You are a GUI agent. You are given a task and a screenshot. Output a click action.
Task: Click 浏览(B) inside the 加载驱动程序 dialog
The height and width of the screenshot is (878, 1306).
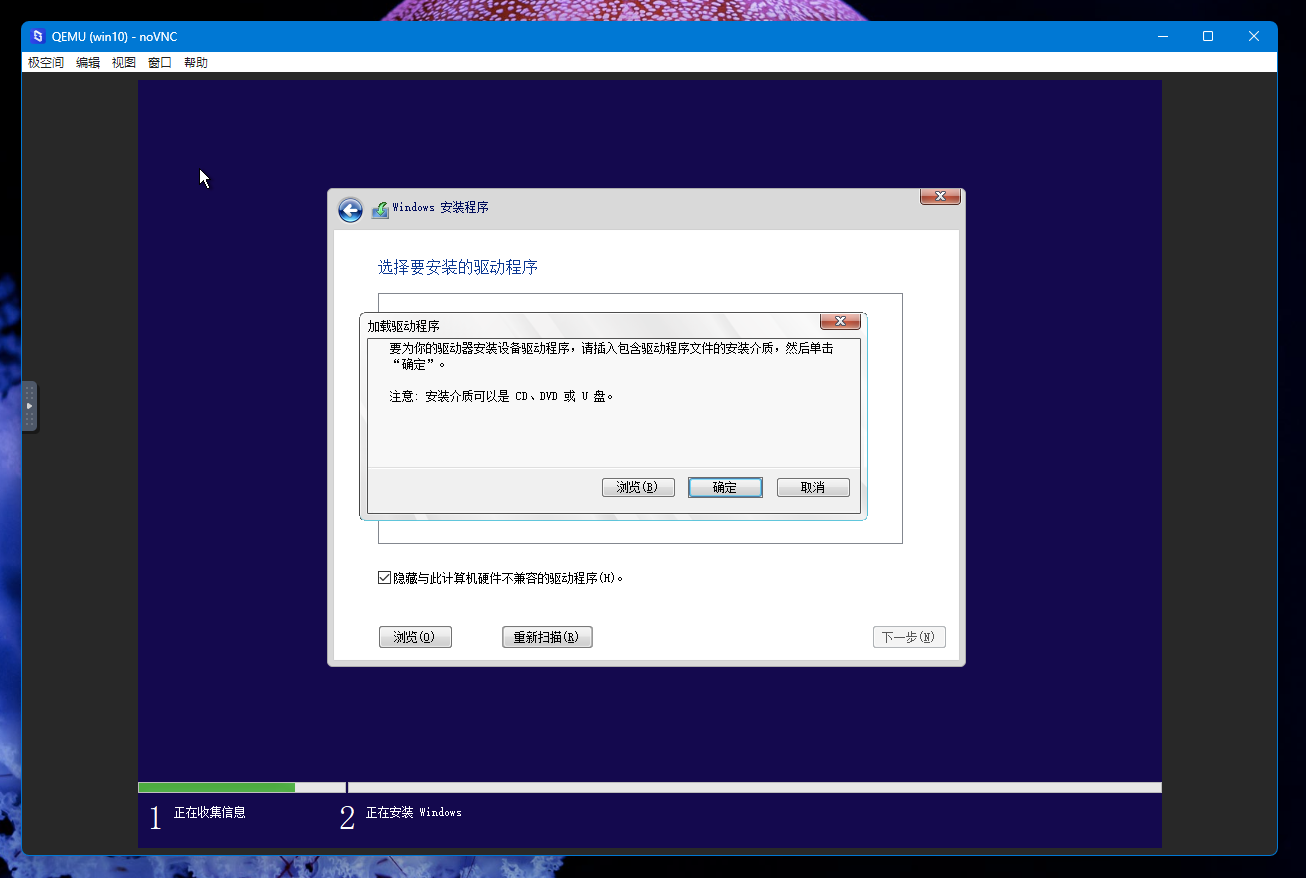tap(638, 487)
